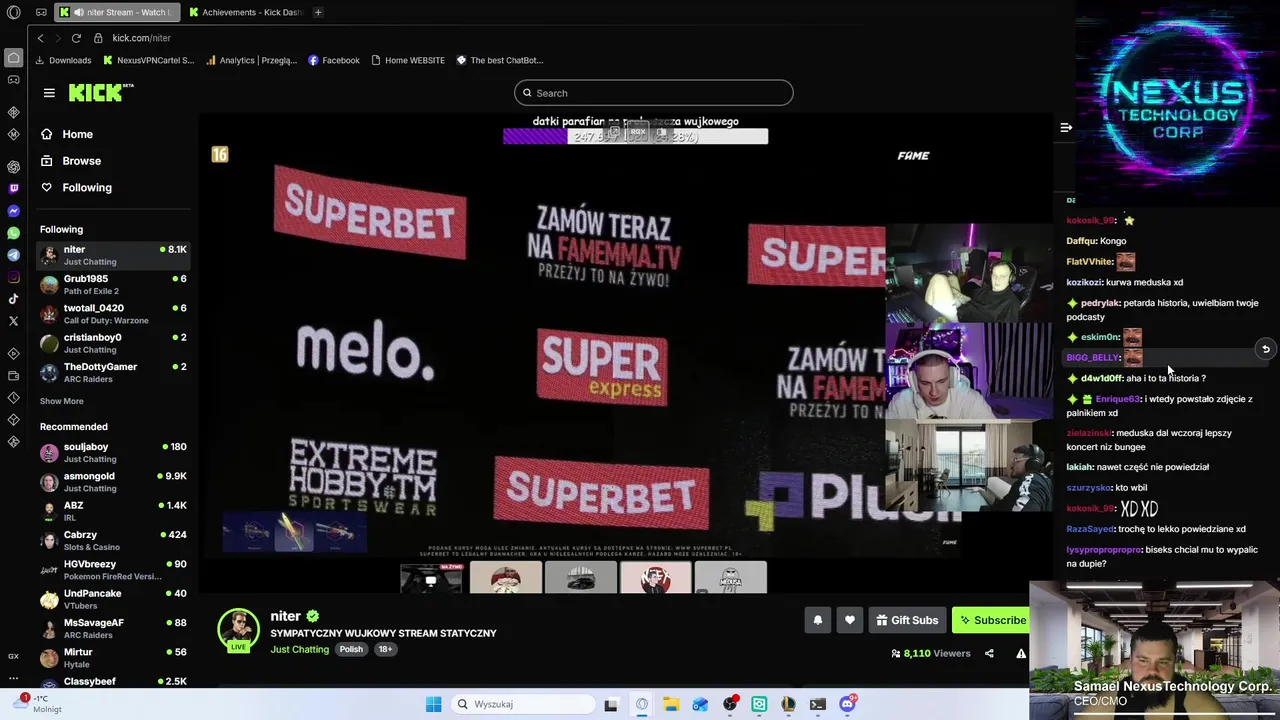Viewport: 1280px width, 720px height.
Task: Open Messenger in Opera sidebar
Action: 13,211
